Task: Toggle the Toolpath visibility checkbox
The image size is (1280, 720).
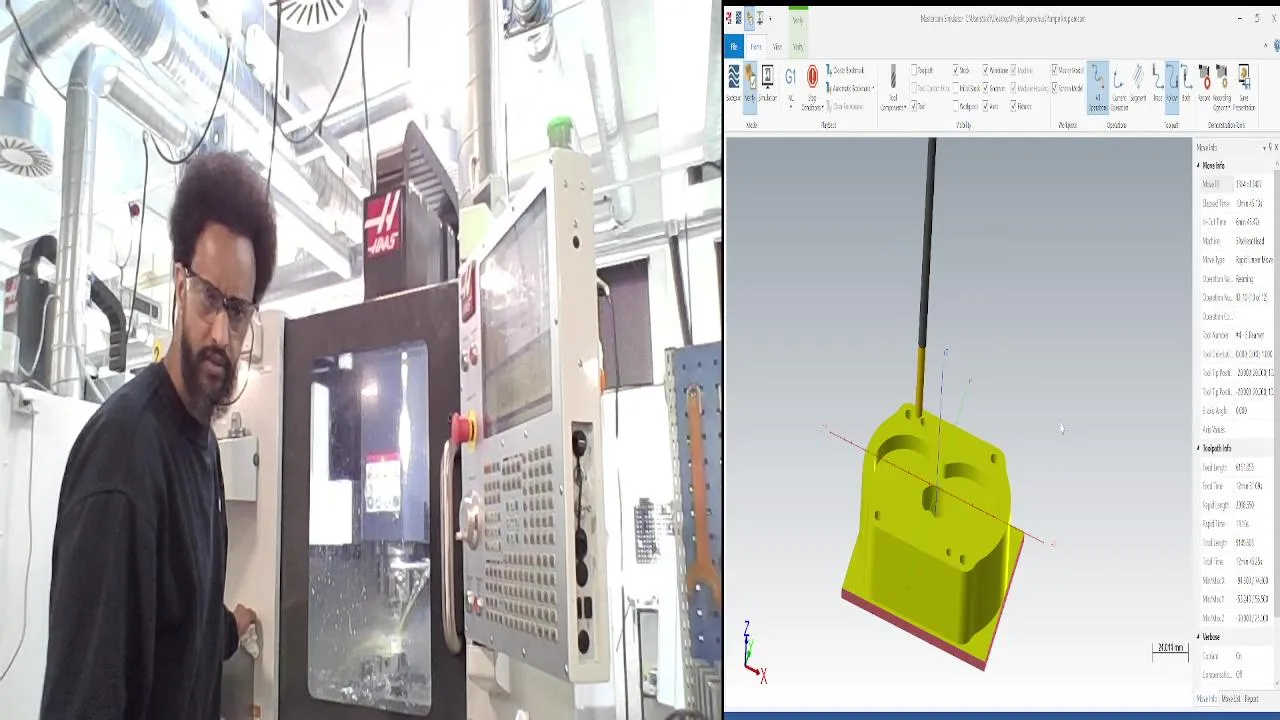Action: click(914, 70)
